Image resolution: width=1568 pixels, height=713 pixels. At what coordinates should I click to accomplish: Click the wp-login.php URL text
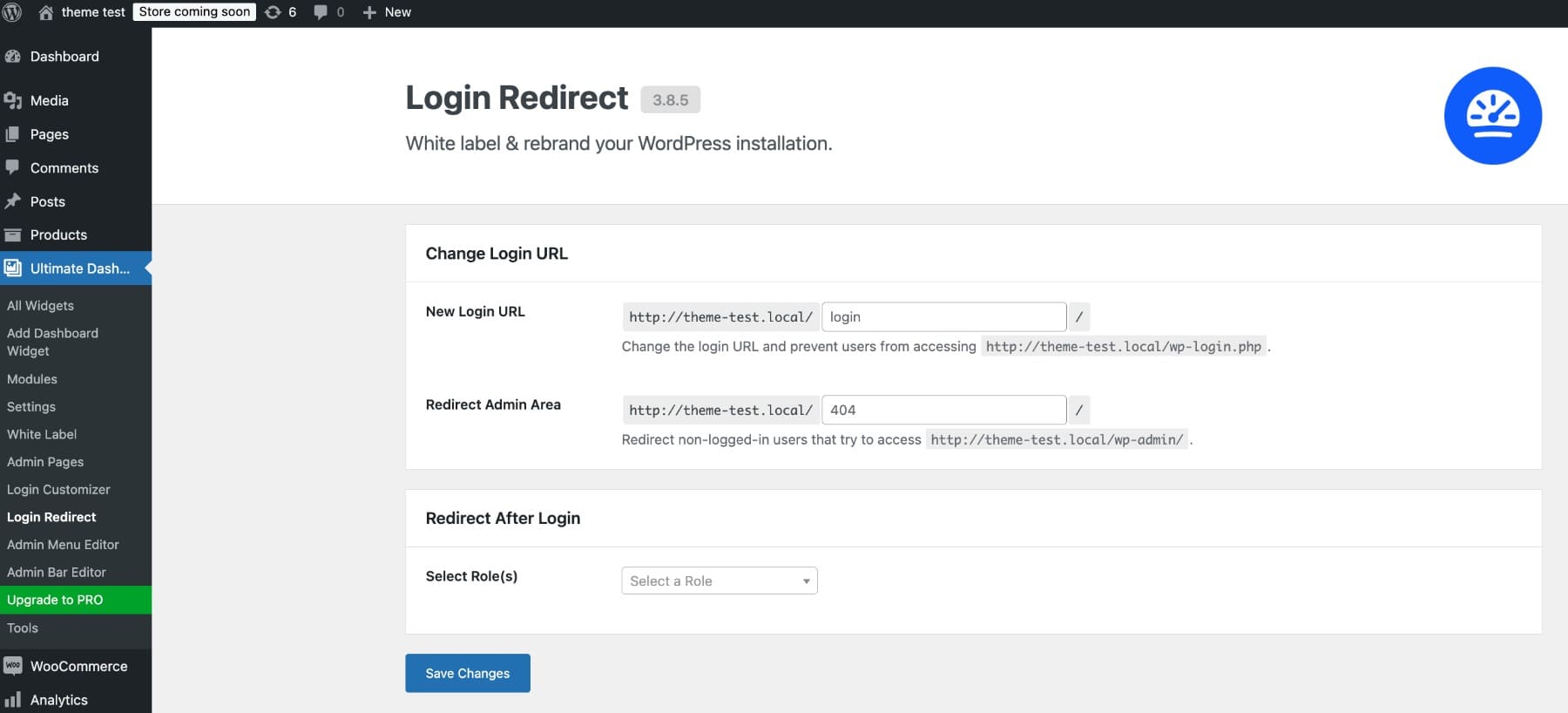[1124, 347]
